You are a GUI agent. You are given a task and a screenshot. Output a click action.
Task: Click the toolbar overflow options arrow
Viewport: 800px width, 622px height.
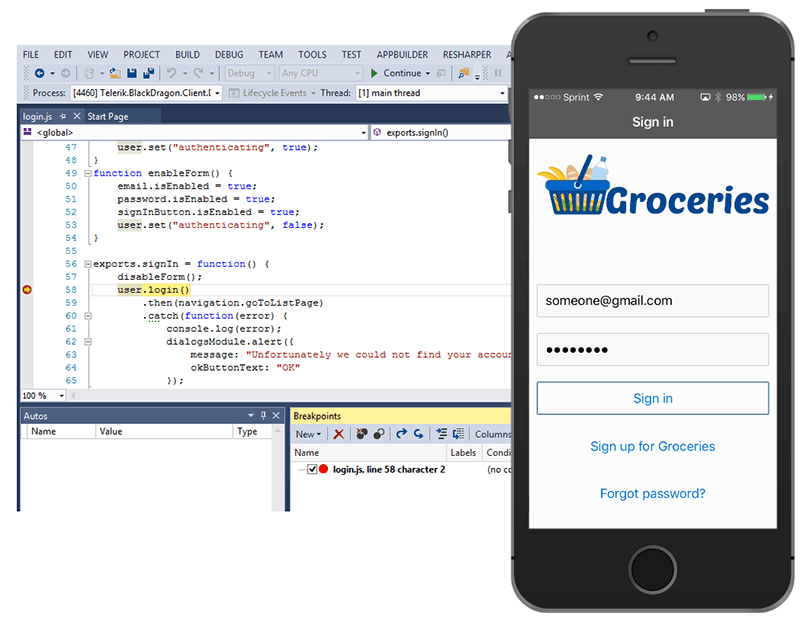[x=478, y=77]
